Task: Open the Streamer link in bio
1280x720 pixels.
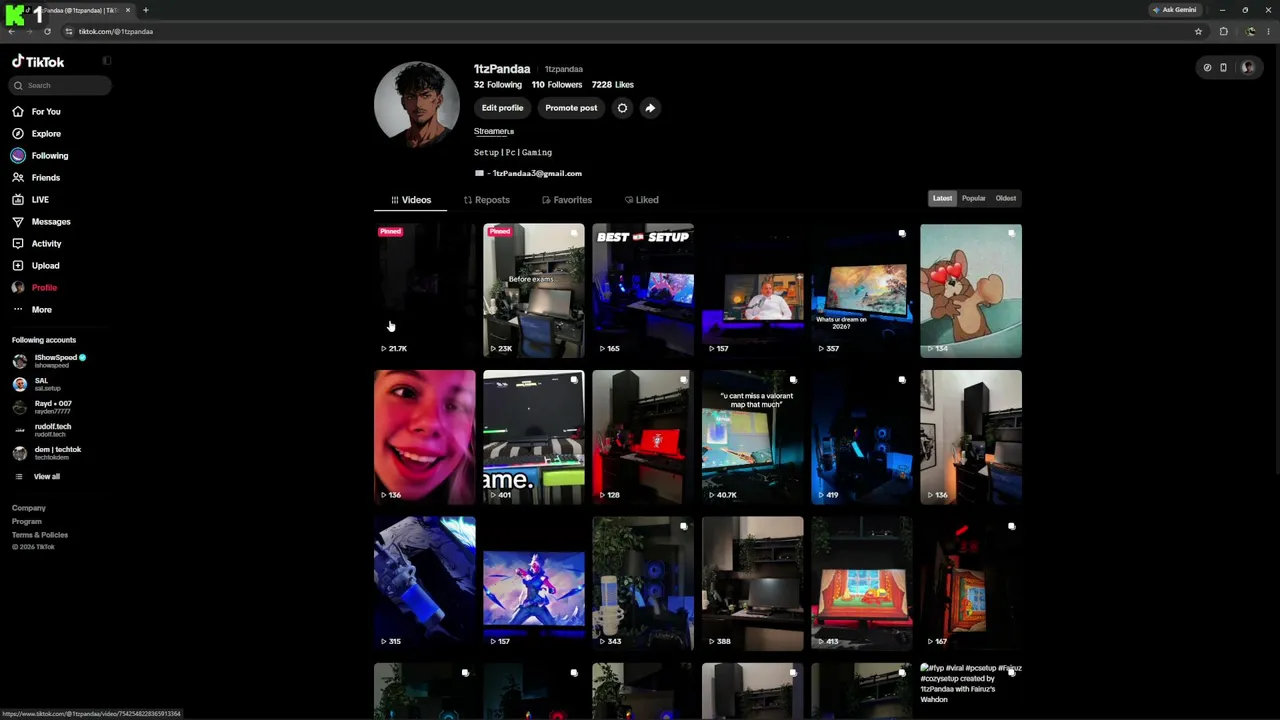Action: 494,131
